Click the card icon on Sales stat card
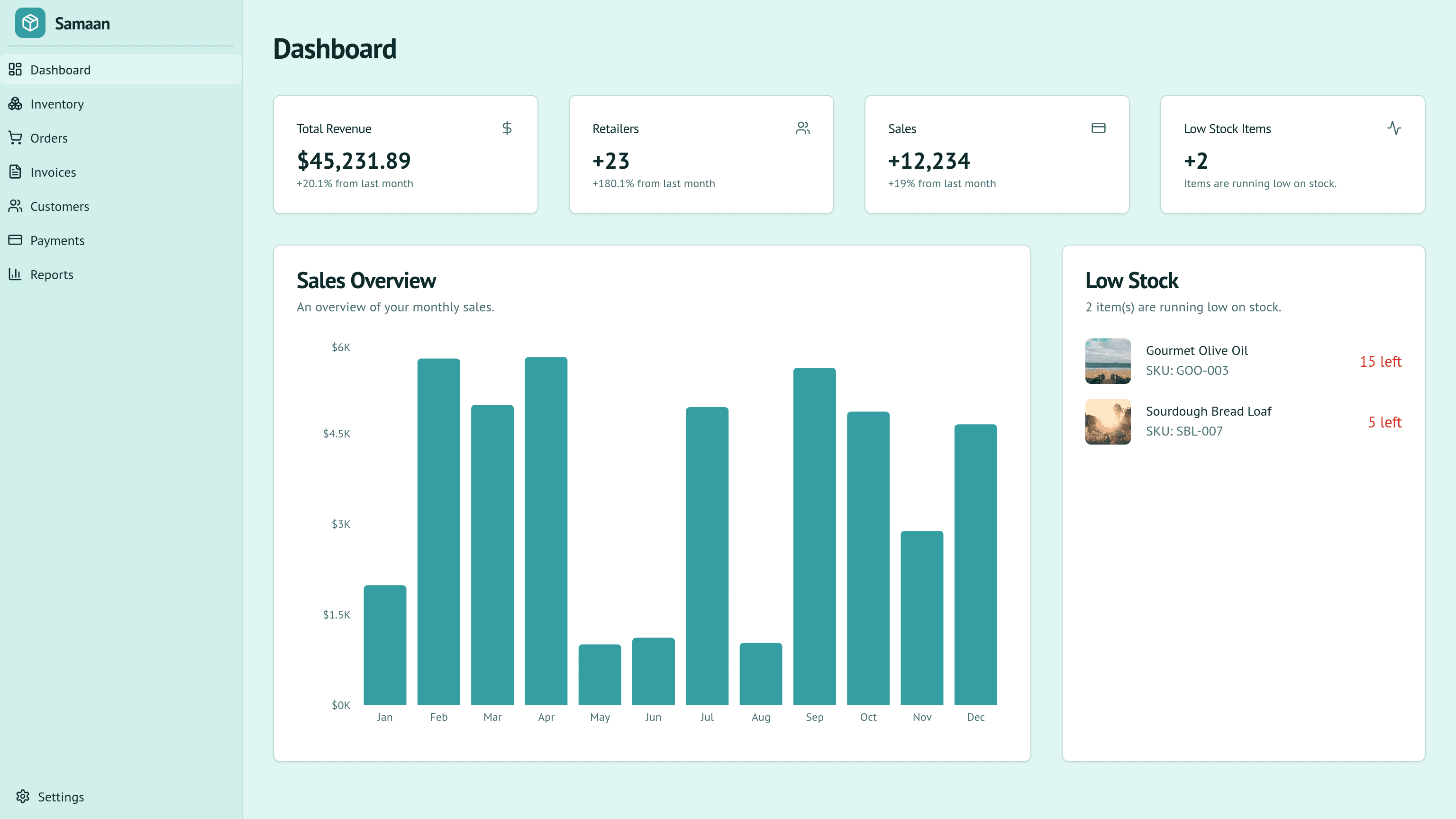The image size is (1456, 819). click(x=1098, y=128)
